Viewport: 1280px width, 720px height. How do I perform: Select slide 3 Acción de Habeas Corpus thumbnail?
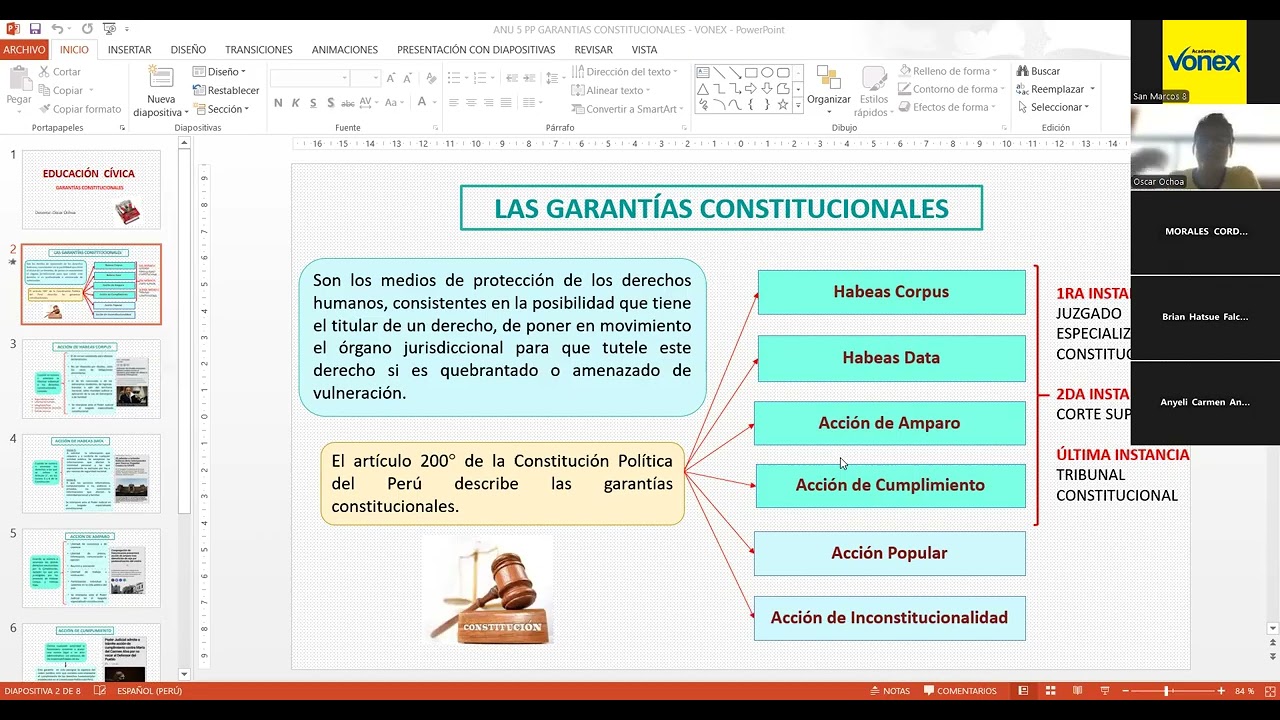coord(91,379)
